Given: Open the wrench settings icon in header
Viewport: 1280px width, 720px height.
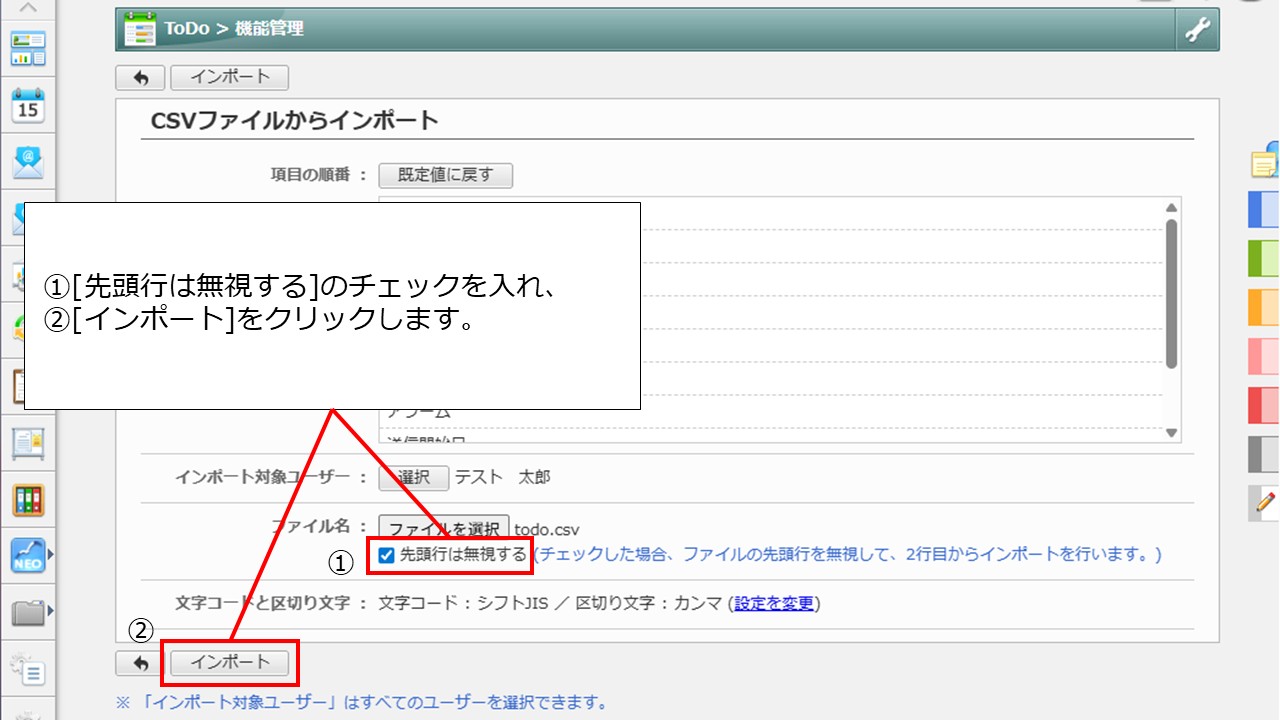Looking at the screenshot, I should click(x=1197, y=30).
